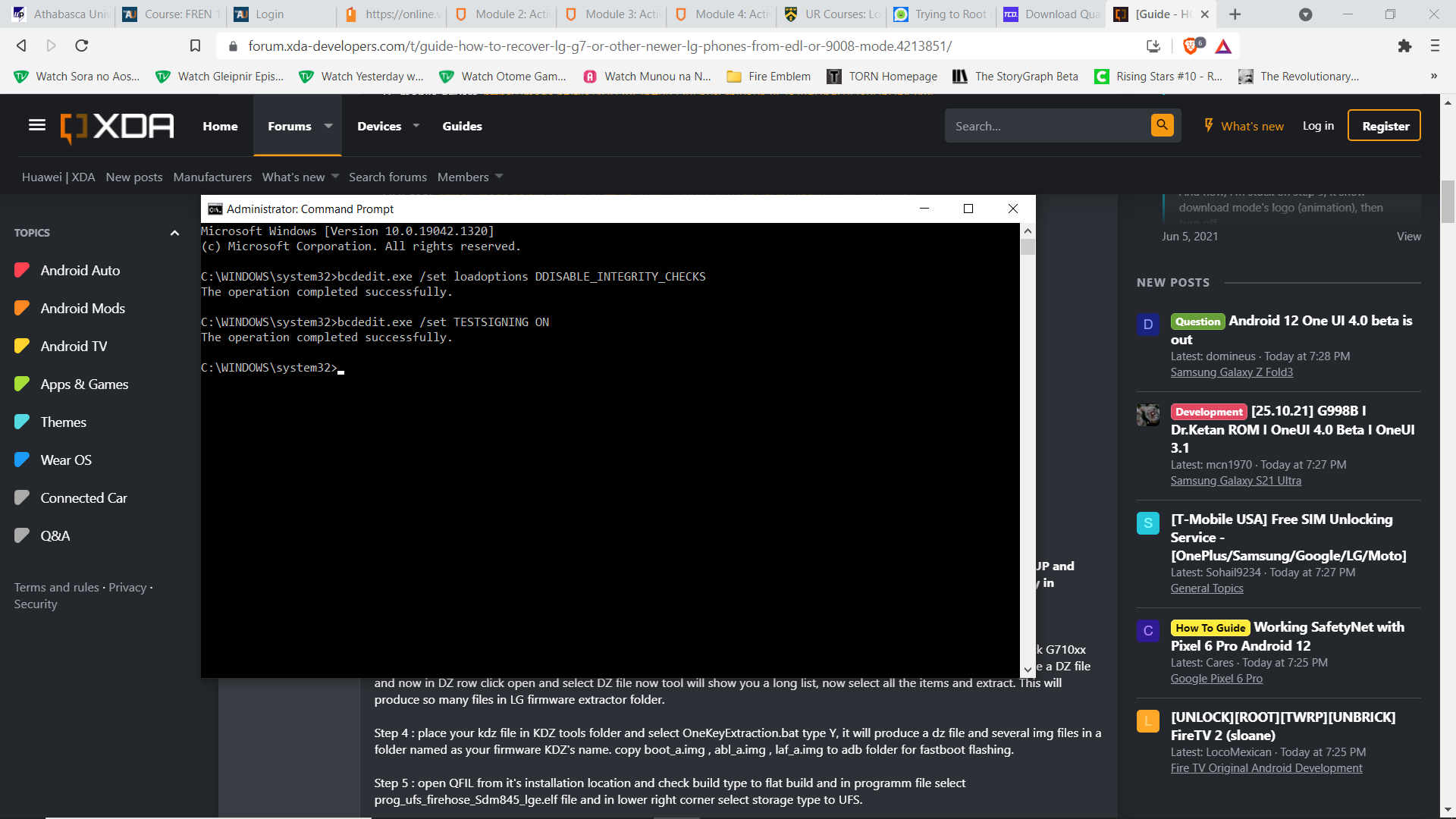The image size is (1456, 819).
Task: Click domineus avatar D icon
Action: [x=1148, y=325]
